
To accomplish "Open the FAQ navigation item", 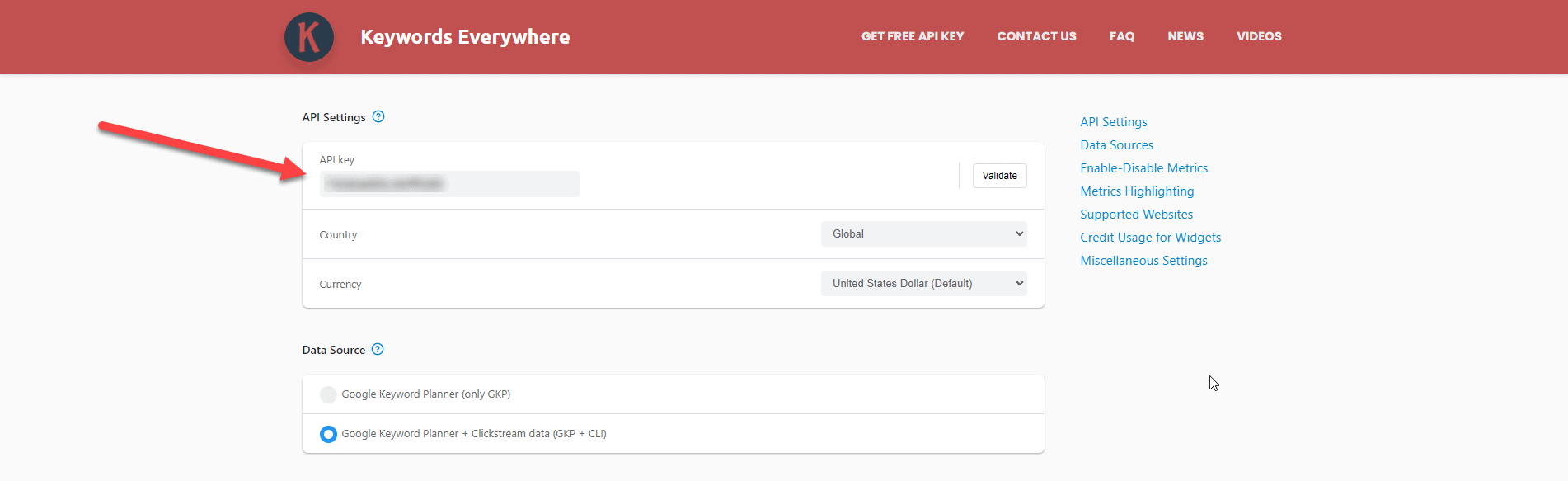I will tap(1121, 36).
